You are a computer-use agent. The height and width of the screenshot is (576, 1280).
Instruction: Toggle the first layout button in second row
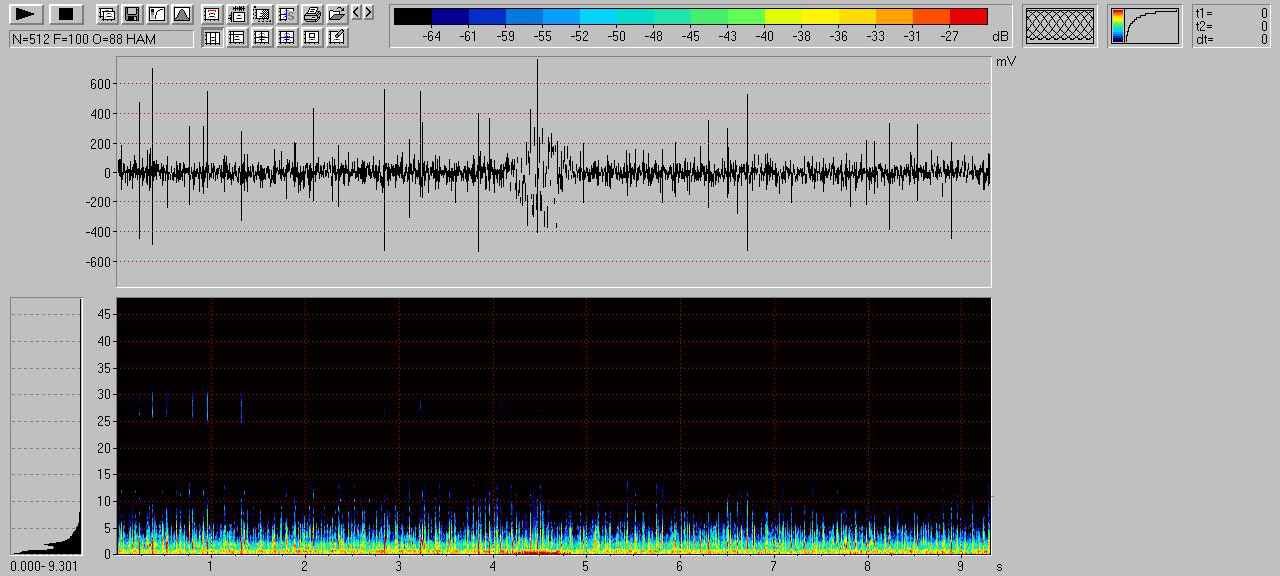click(x=212, y=38)
